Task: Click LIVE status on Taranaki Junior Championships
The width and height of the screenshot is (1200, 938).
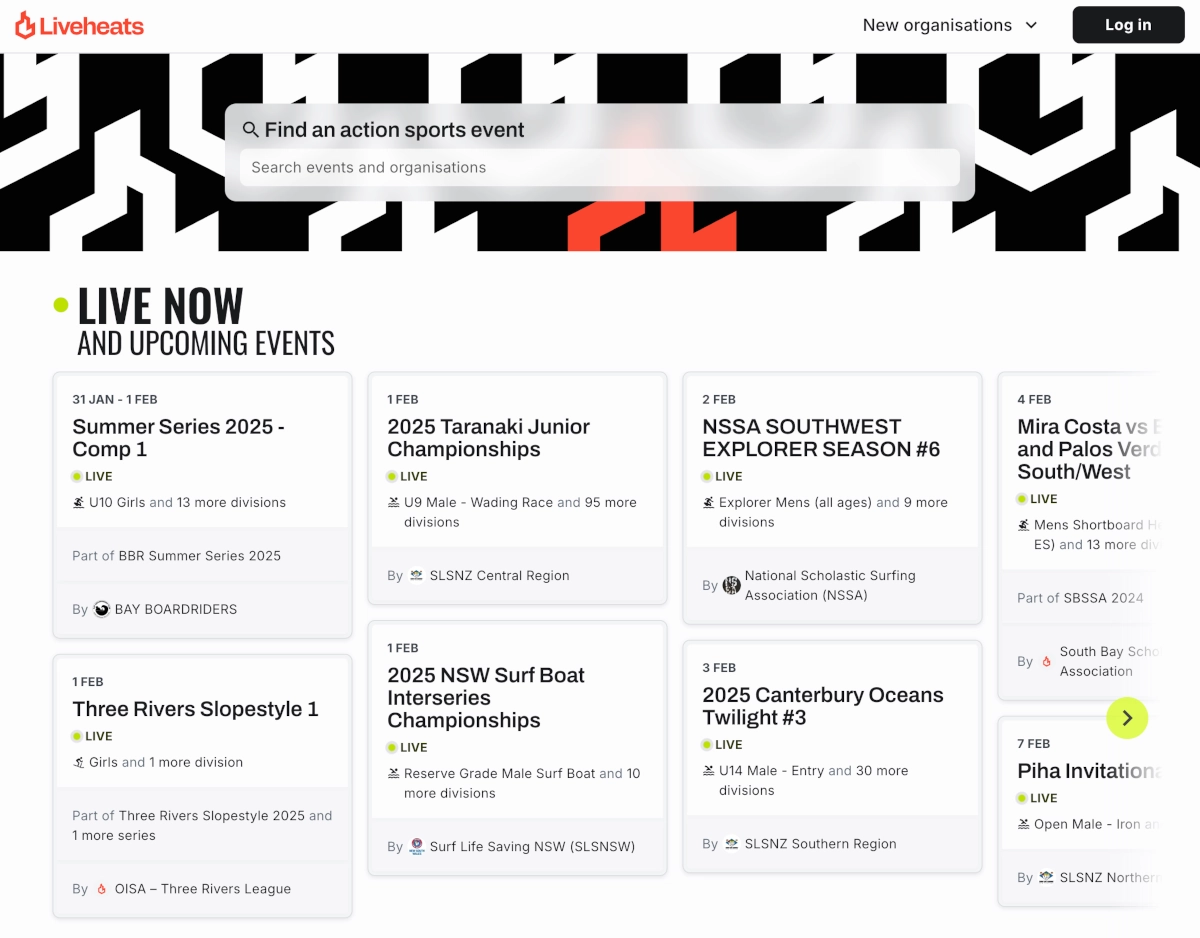Action: tap(407, 477)
